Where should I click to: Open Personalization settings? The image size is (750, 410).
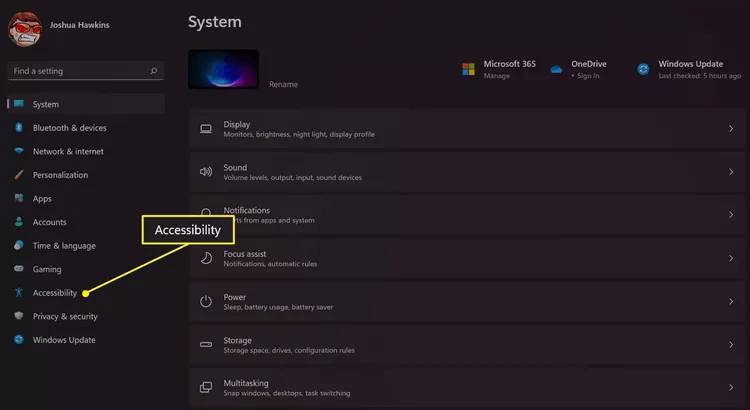coord(60,175)
